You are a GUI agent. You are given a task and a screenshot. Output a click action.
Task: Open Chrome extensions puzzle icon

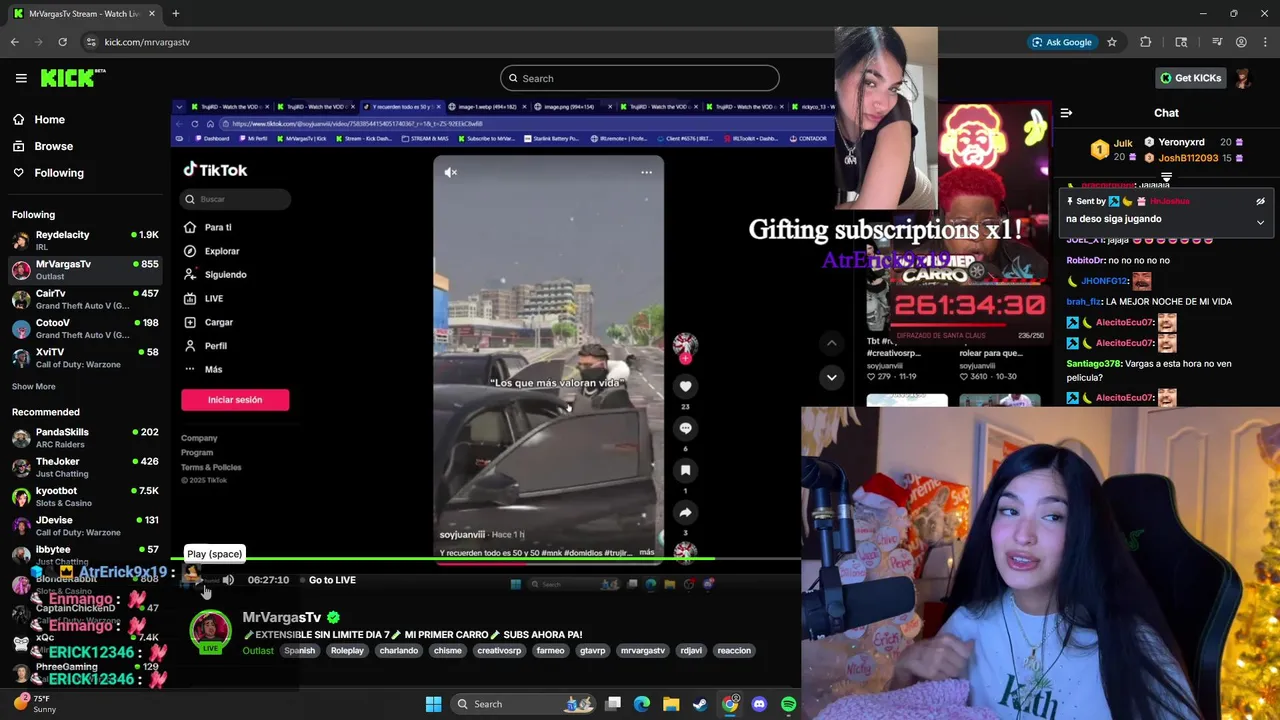click(1146, 42)
